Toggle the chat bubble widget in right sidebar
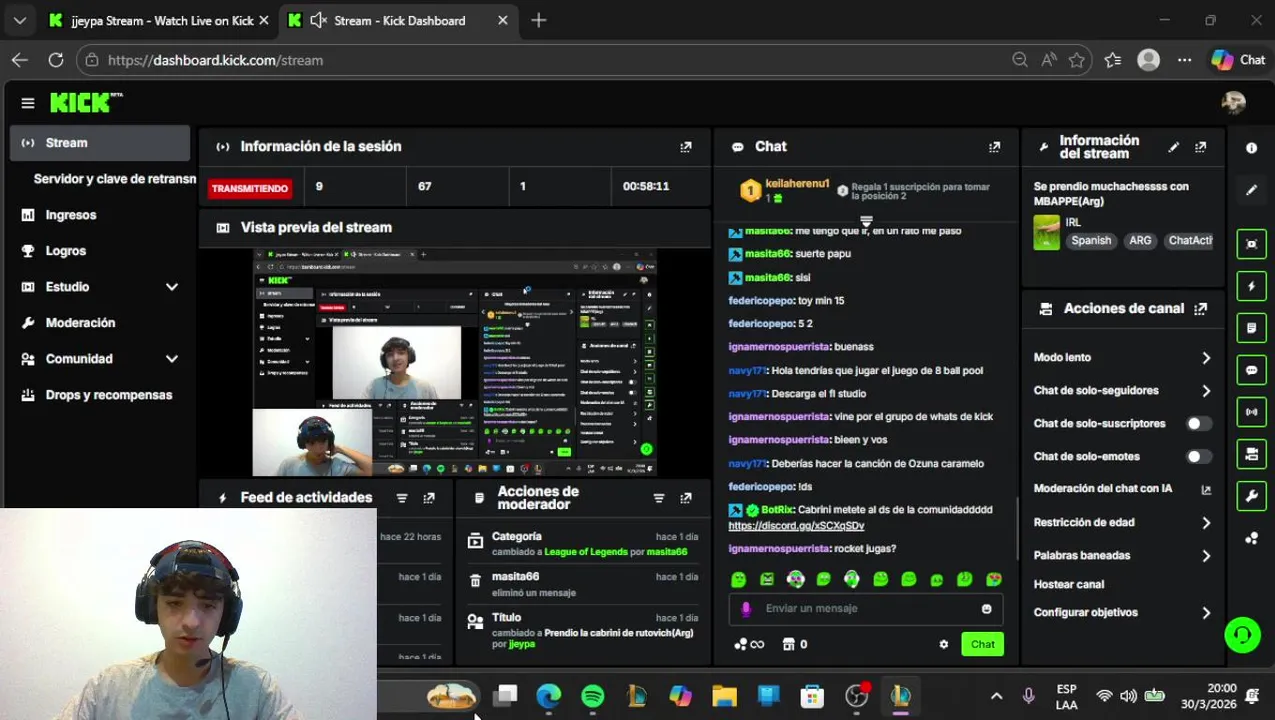Viewport: 1275px width, 720px height. [1251, 370]
